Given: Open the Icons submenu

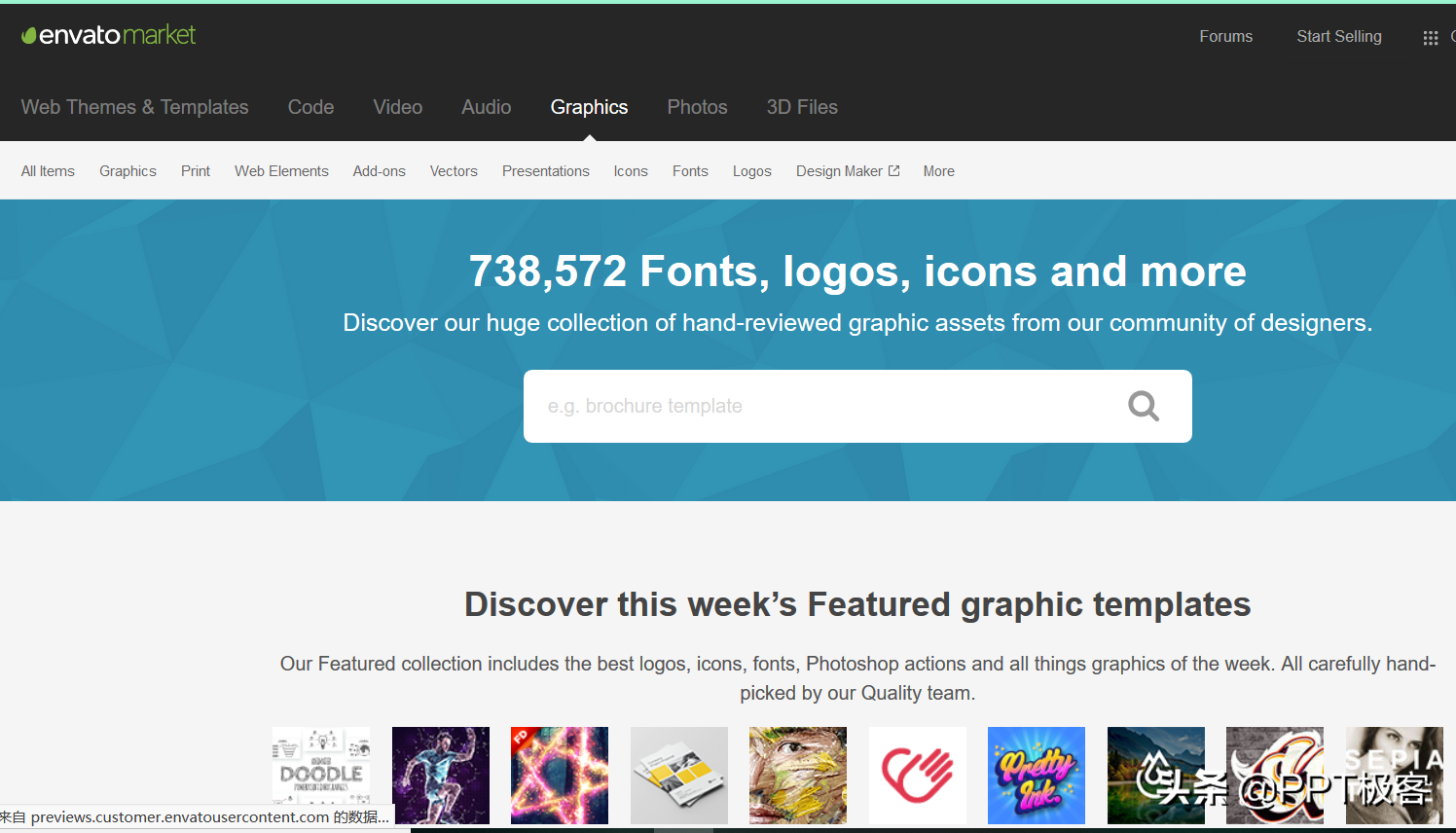Looking at the screenshot, I should (x=631, y=171).
